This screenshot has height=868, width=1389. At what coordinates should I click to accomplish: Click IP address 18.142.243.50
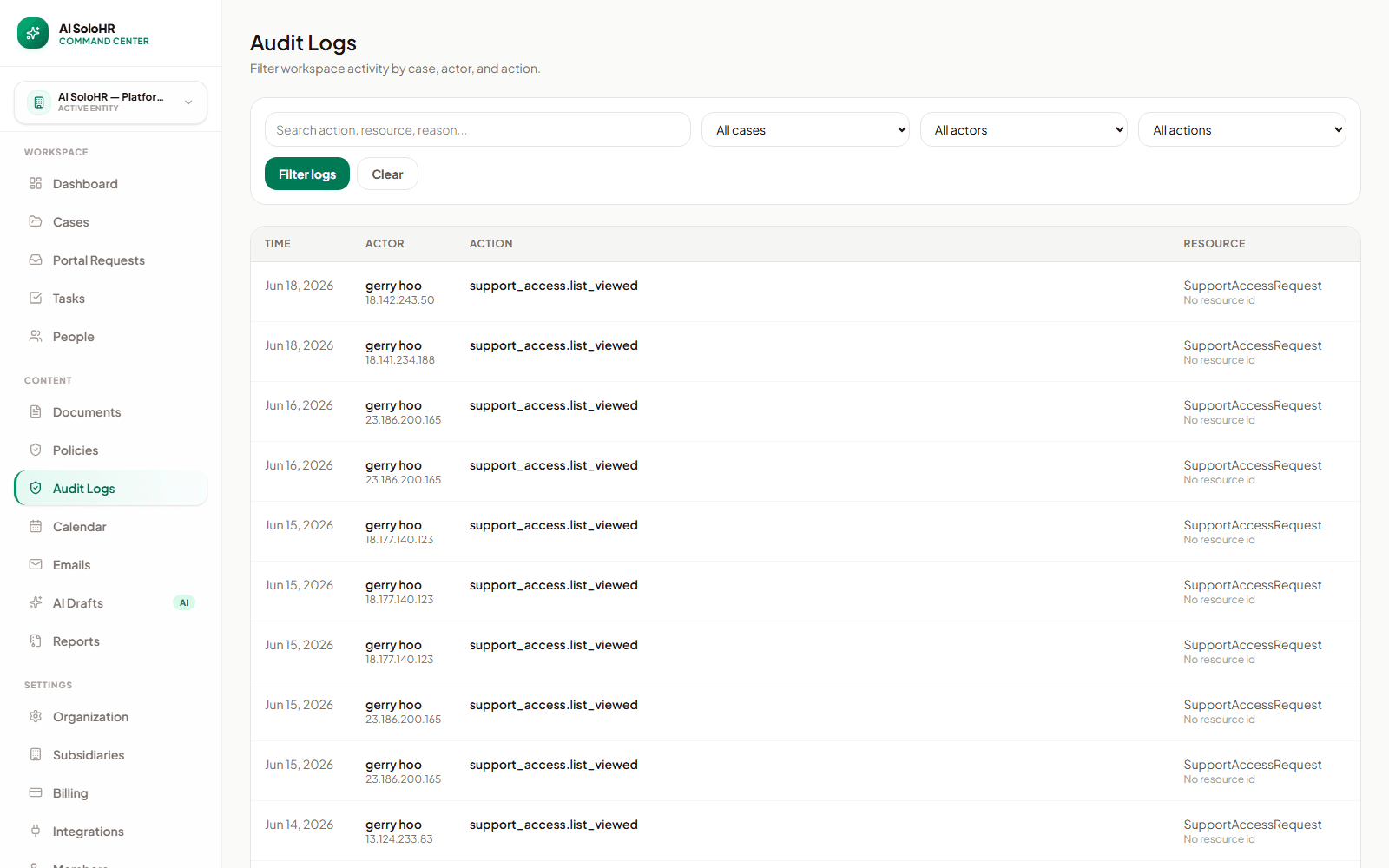[399, 300]
